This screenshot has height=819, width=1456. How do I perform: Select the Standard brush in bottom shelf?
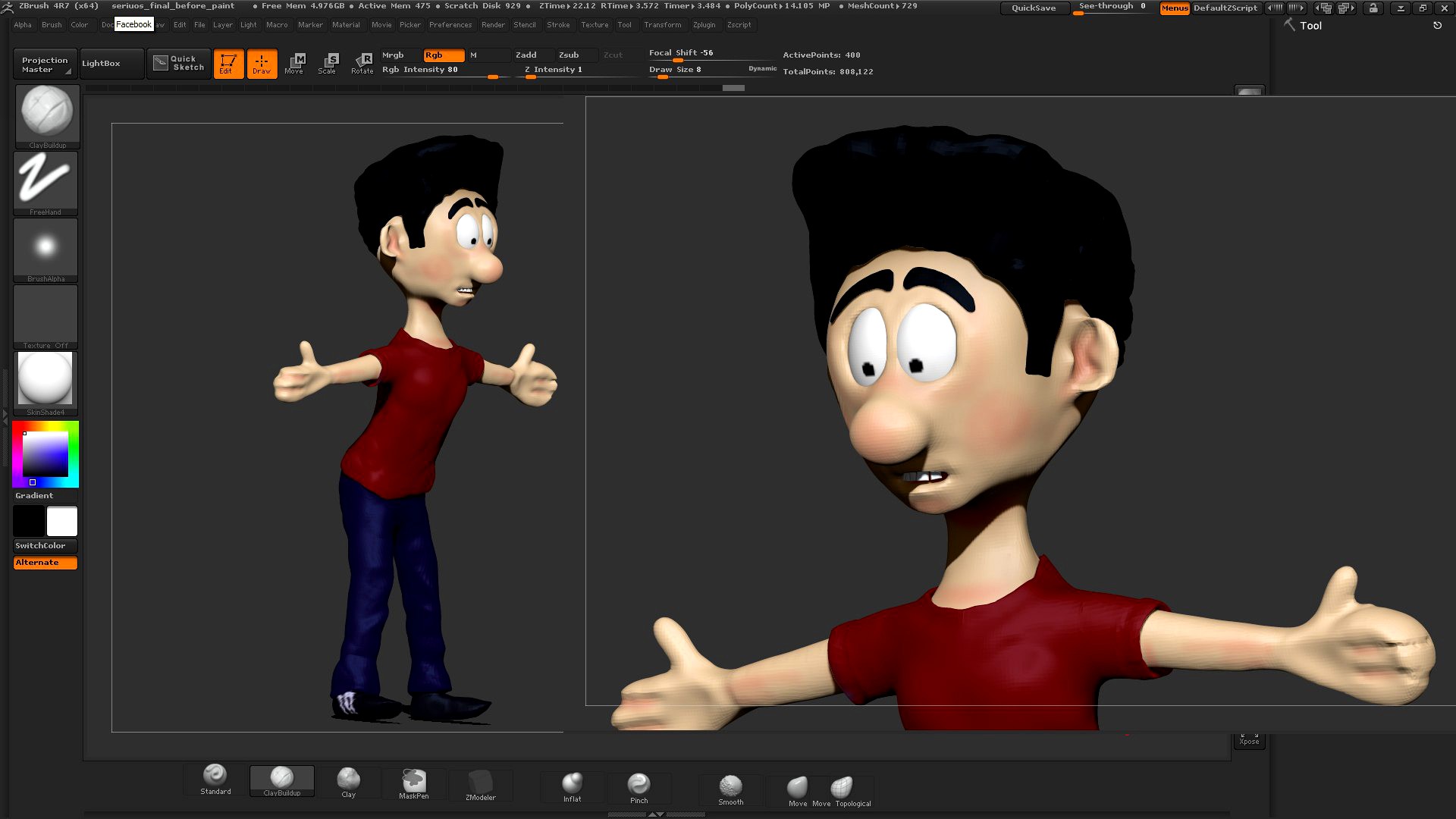click(x=215, y=780)
